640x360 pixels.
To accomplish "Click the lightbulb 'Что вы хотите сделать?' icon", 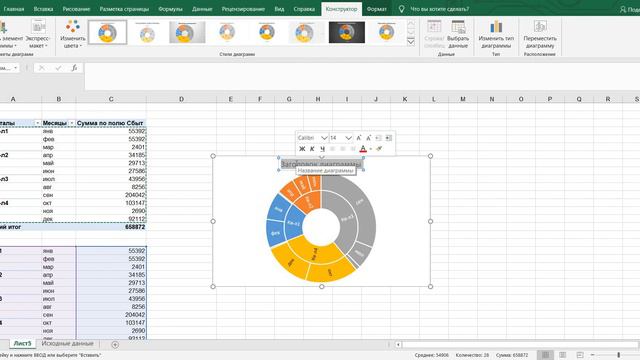I will point(402,9).
